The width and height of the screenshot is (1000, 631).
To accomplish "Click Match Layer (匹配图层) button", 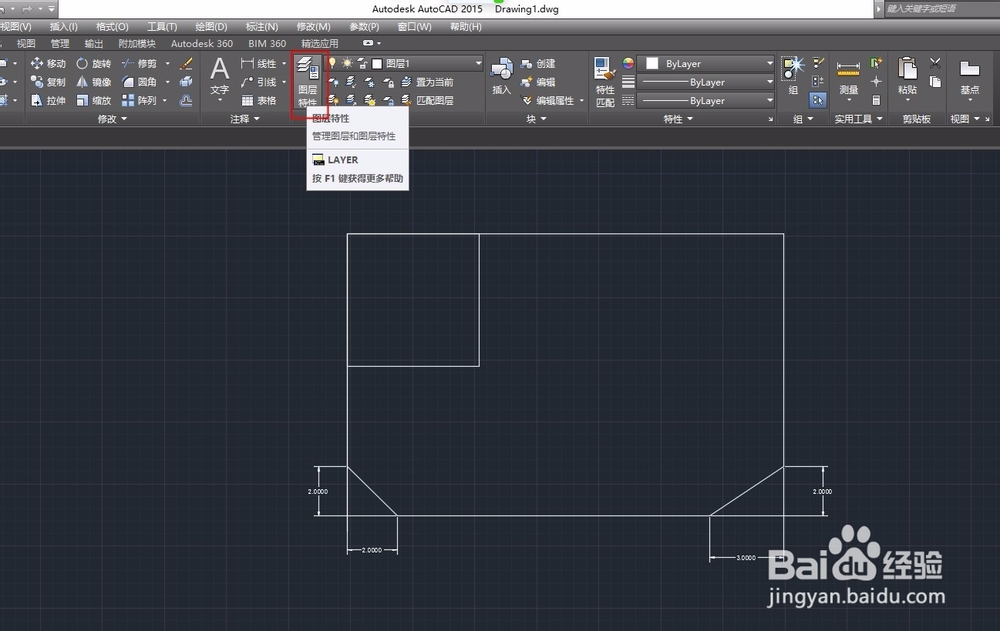I will (427, 100).
